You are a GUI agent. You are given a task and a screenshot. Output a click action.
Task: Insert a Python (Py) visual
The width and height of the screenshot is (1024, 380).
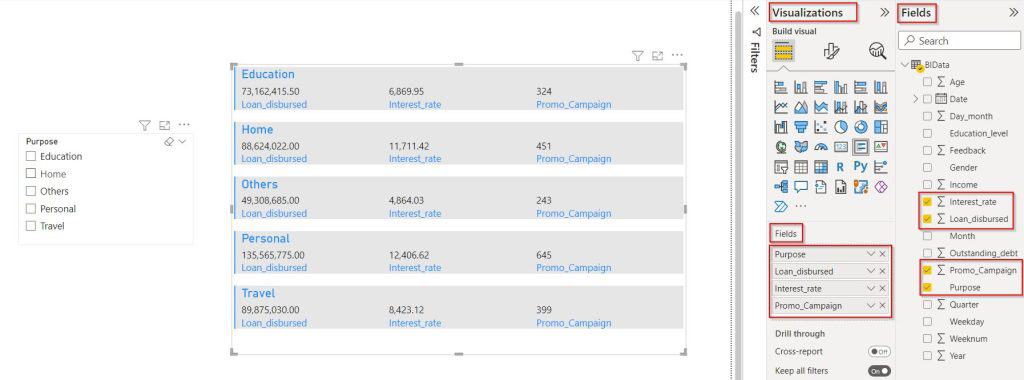pos(861,167)
